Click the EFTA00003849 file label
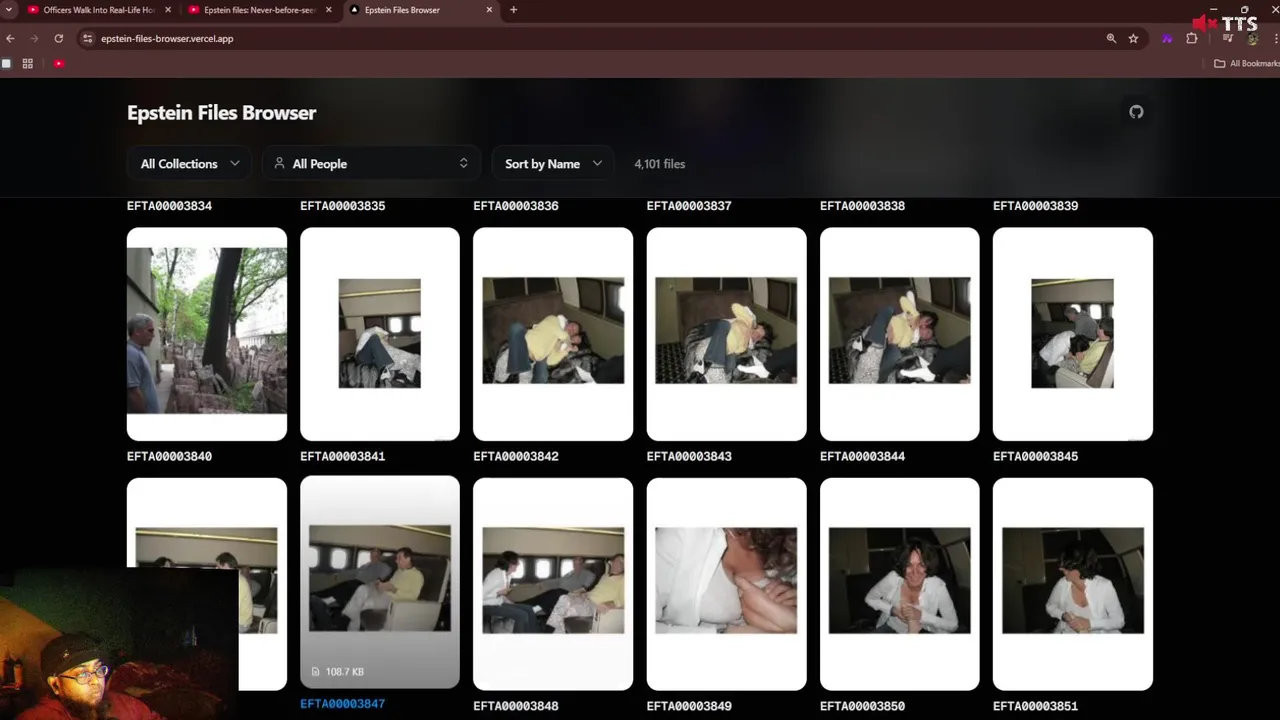Viewport: 1280px width, 720px height. pos(689,706)
